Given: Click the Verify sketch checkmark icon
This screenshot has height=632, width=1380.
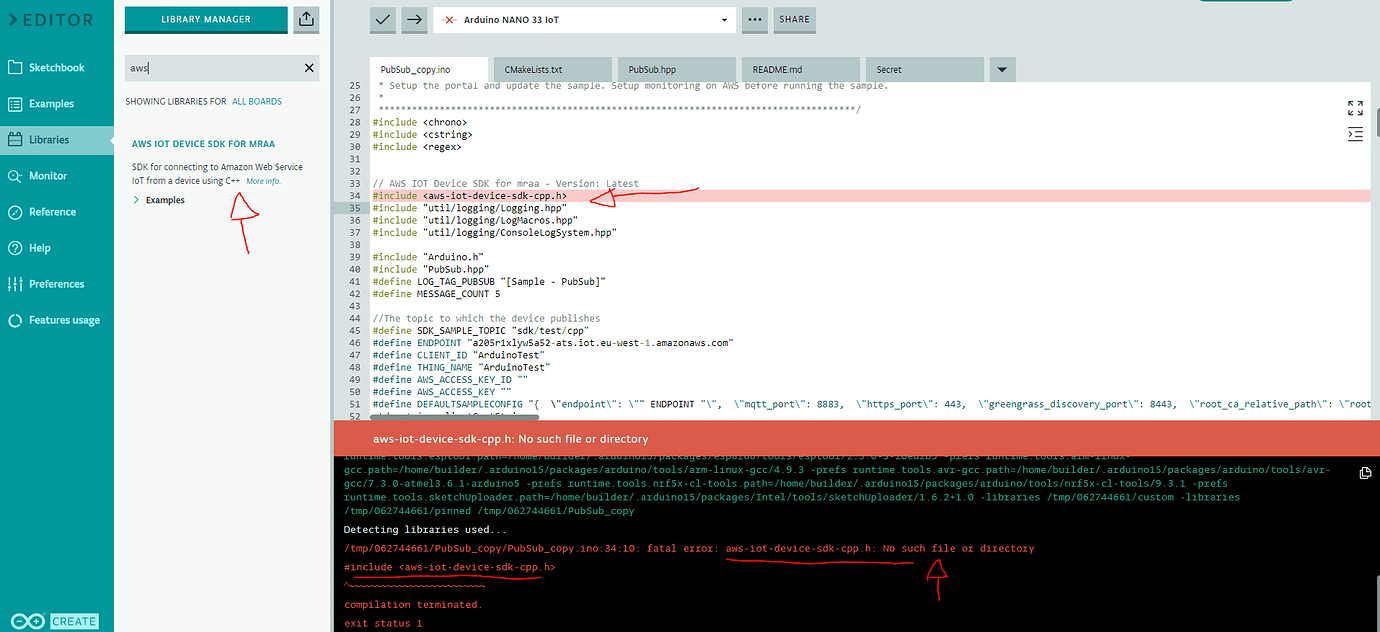Looking at the screenshot, I should pos(382,20).
